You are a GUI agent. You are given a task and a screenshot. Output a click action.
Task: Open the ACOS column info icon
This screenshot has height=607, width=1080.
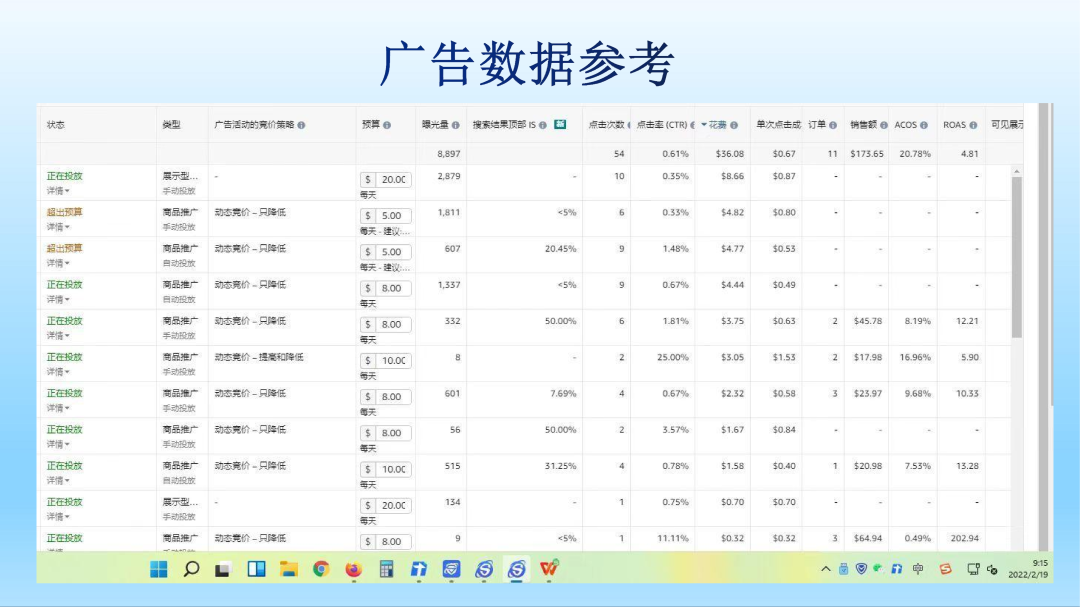922,124
